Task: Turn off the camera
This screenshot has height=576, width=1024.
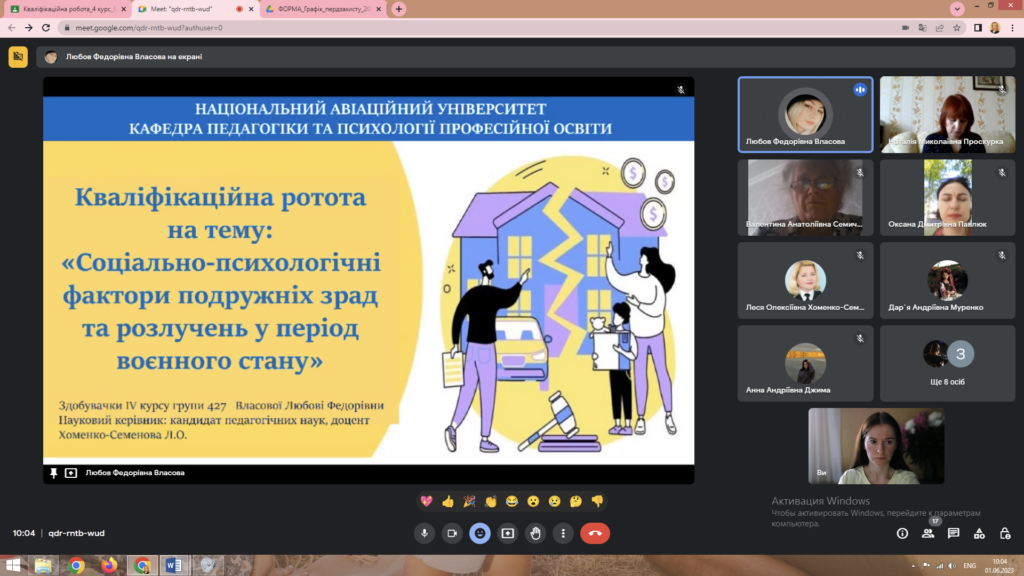Action: [452, 533]
